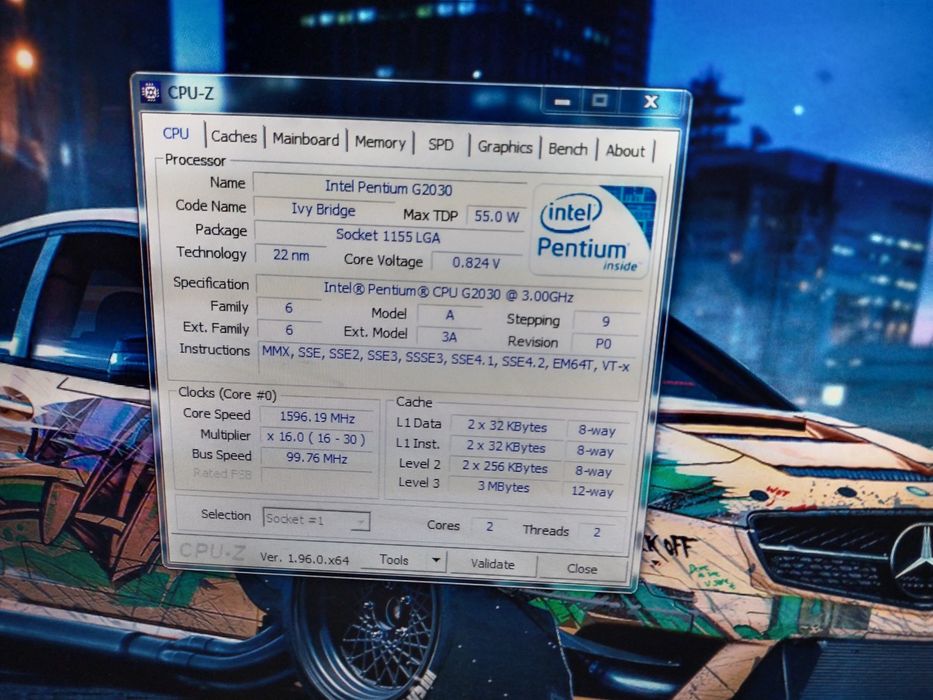Click the CPU-Z app icon in title bar
Viewport: 933px width, 700px height.
151,92
